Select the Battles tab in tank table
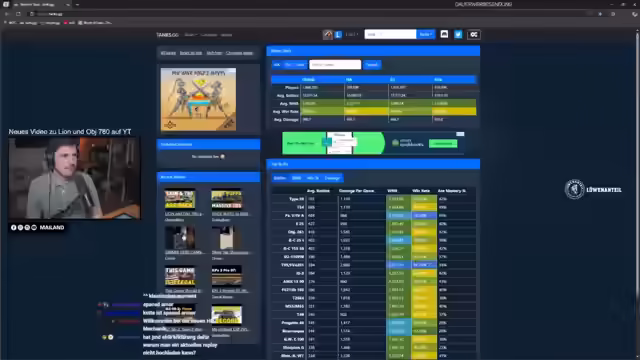The width and height of the screenshot is (640, 360). [x=280, y=178]
